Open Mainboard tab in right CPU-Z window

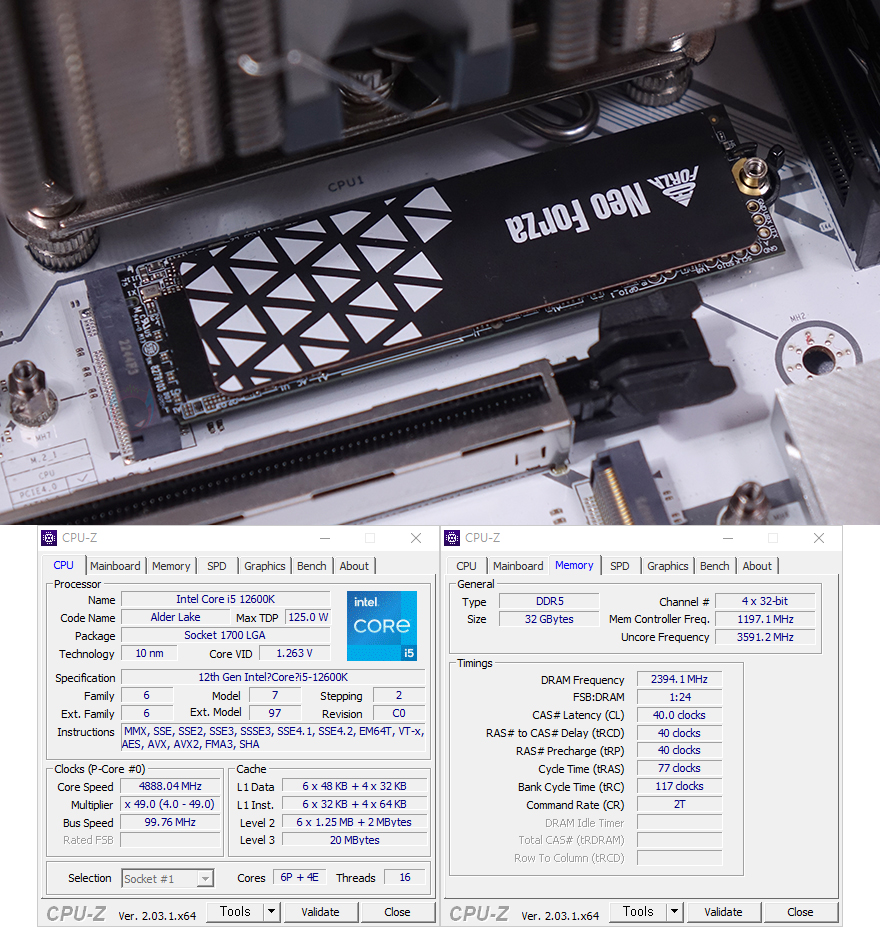[x=518, y=566]
